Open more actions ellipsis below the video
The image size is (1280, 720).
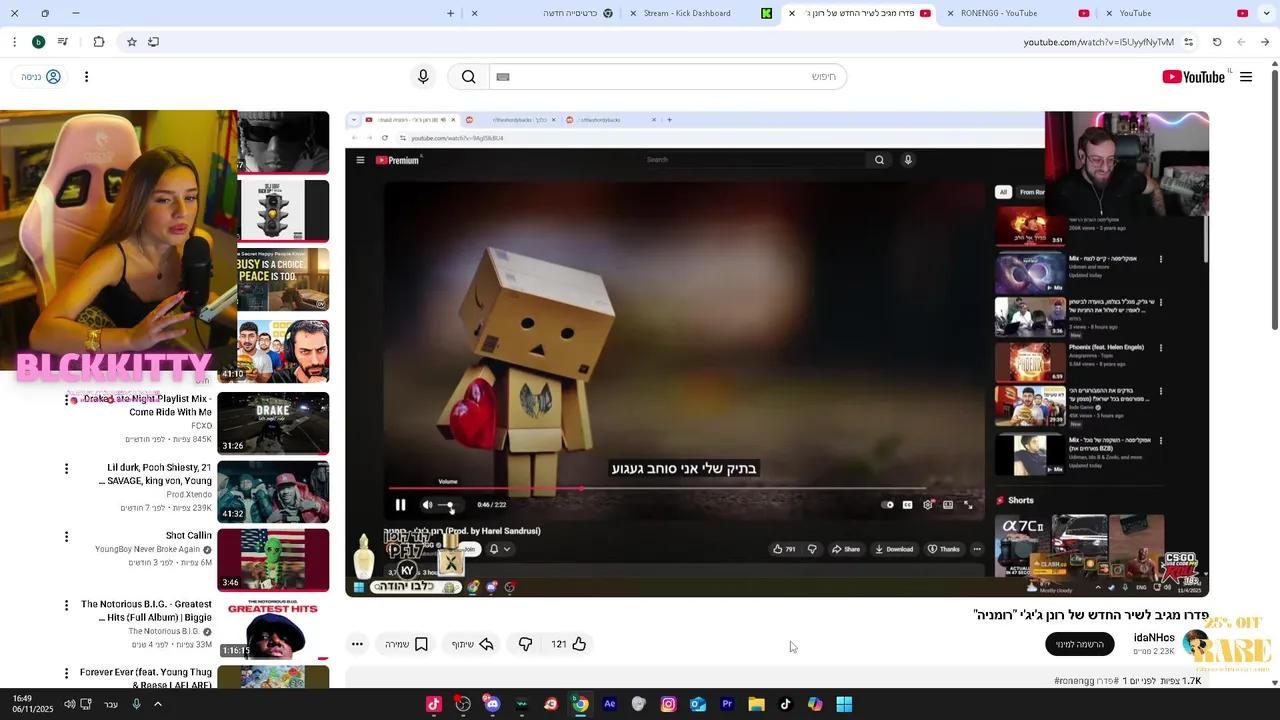tap(357, 644)
